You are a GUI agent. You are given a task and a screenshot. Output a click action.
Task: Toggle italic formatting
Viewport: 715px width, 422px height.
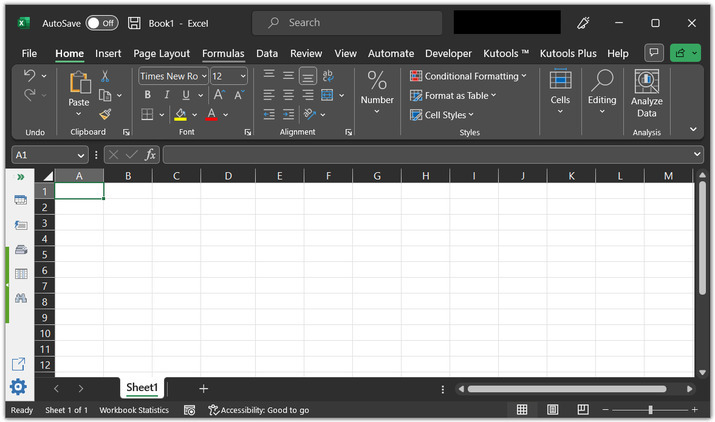(x=166, y=95)
